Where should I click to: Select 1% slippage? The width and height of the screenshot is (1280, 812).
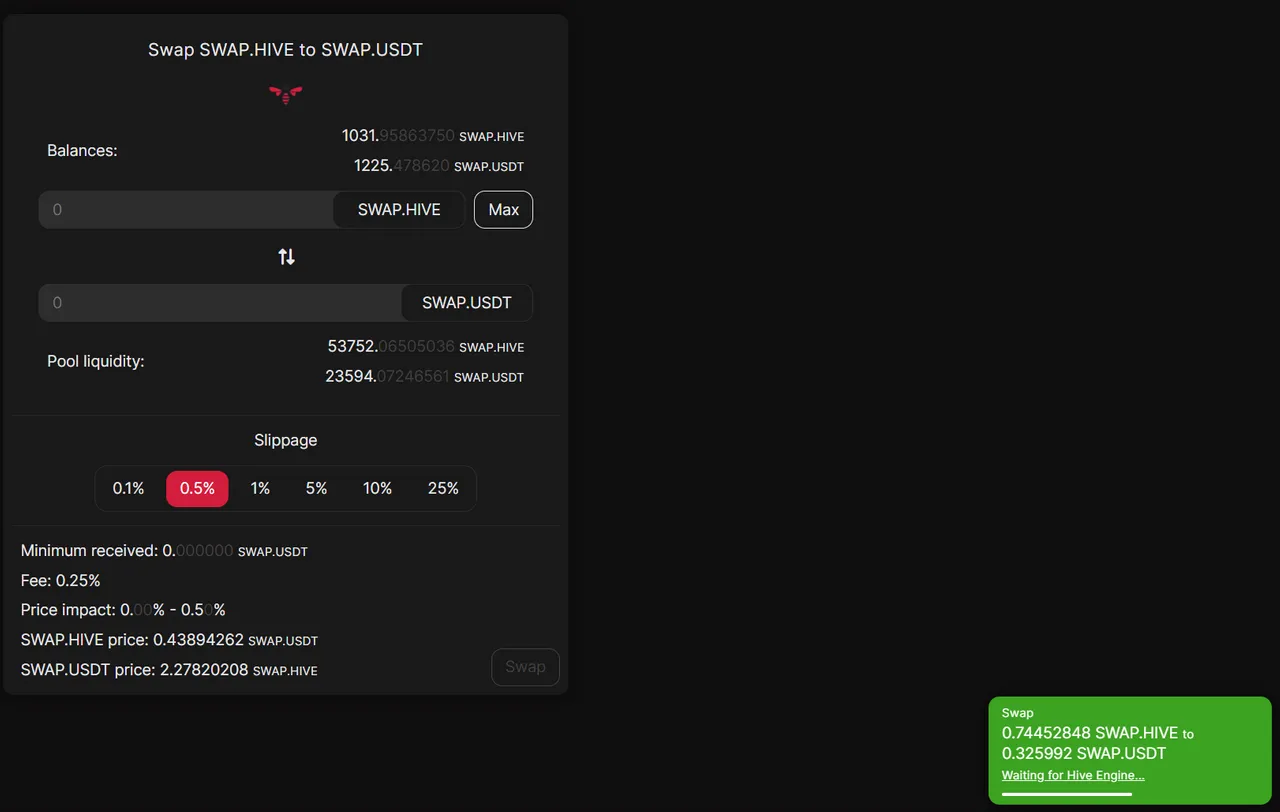click(x=260, y=488)
